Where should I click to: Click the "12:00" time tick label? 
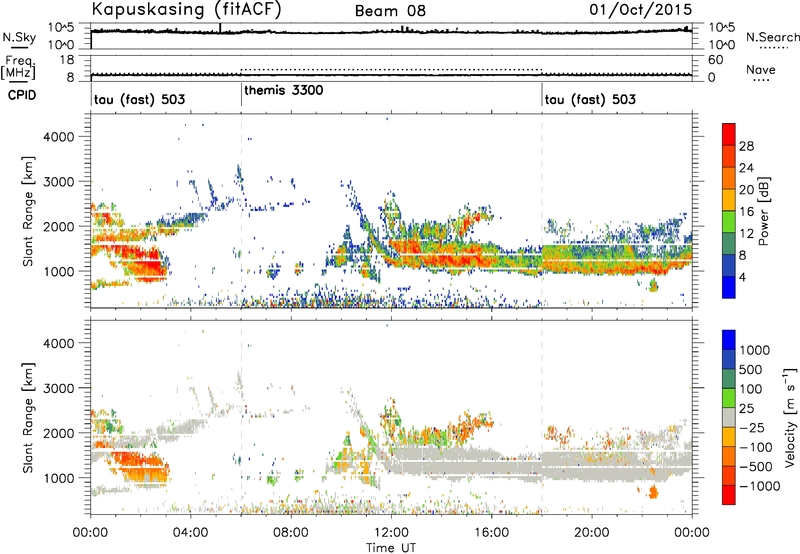pyautogui.click(x=391, y=533)
